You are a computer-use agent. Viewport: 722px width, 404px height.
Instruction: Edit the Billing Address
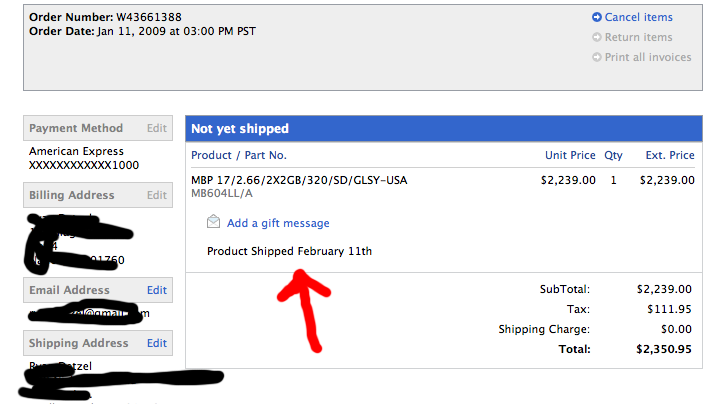click(x=157, y=195)
